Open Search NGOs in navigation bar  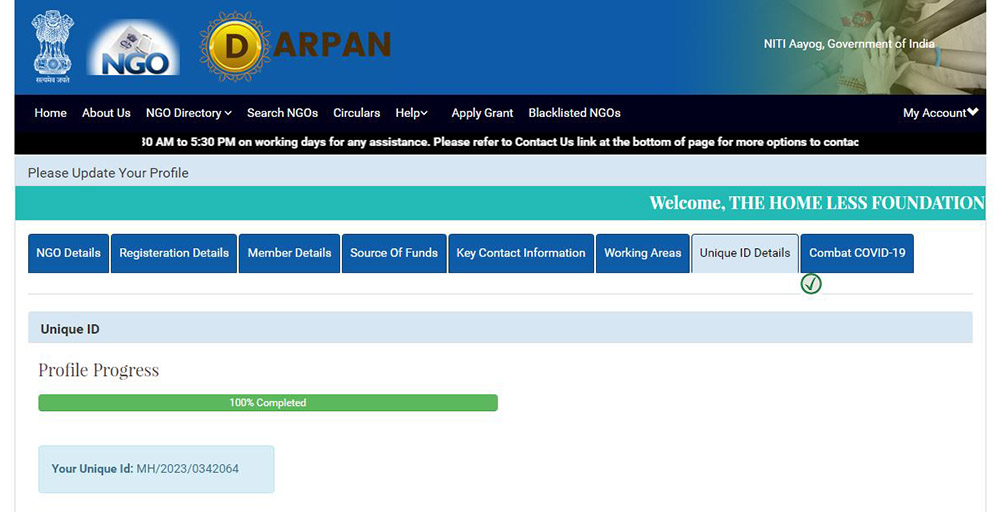[x=283, y=113]
